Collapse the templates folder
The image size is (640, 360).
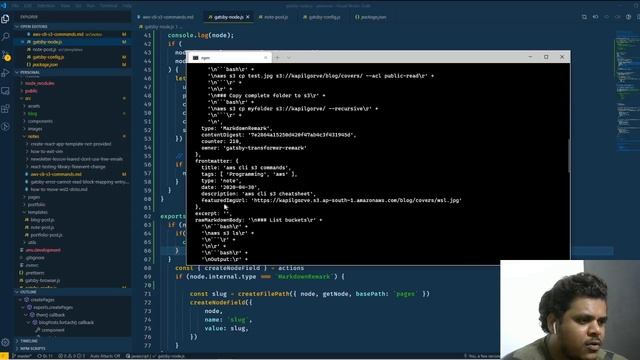click(38, 212)
